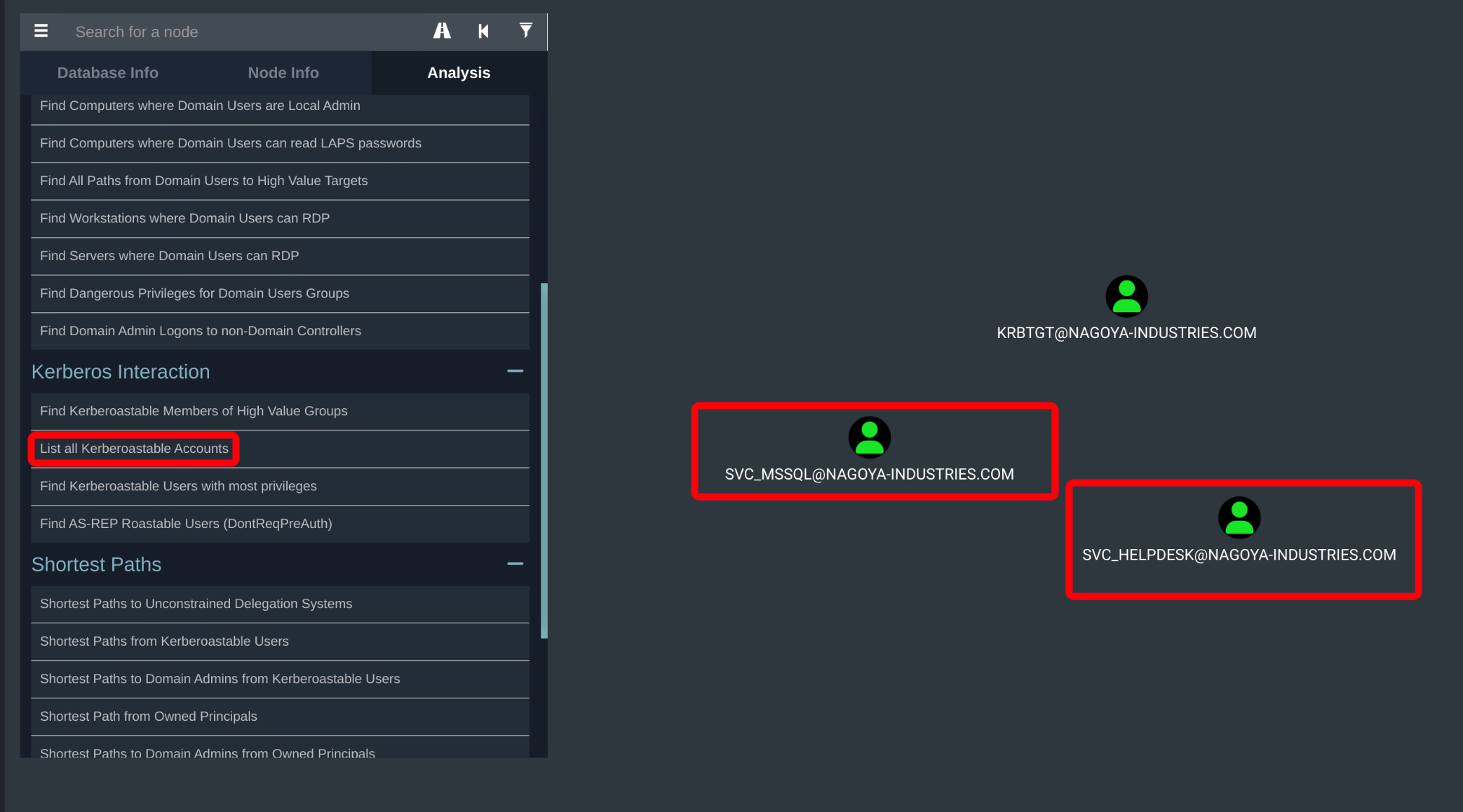Run List all Kerberoastable Accounts query
Image resolution: width=1463 pixels, height=812 pixels.
pos(134,449)
